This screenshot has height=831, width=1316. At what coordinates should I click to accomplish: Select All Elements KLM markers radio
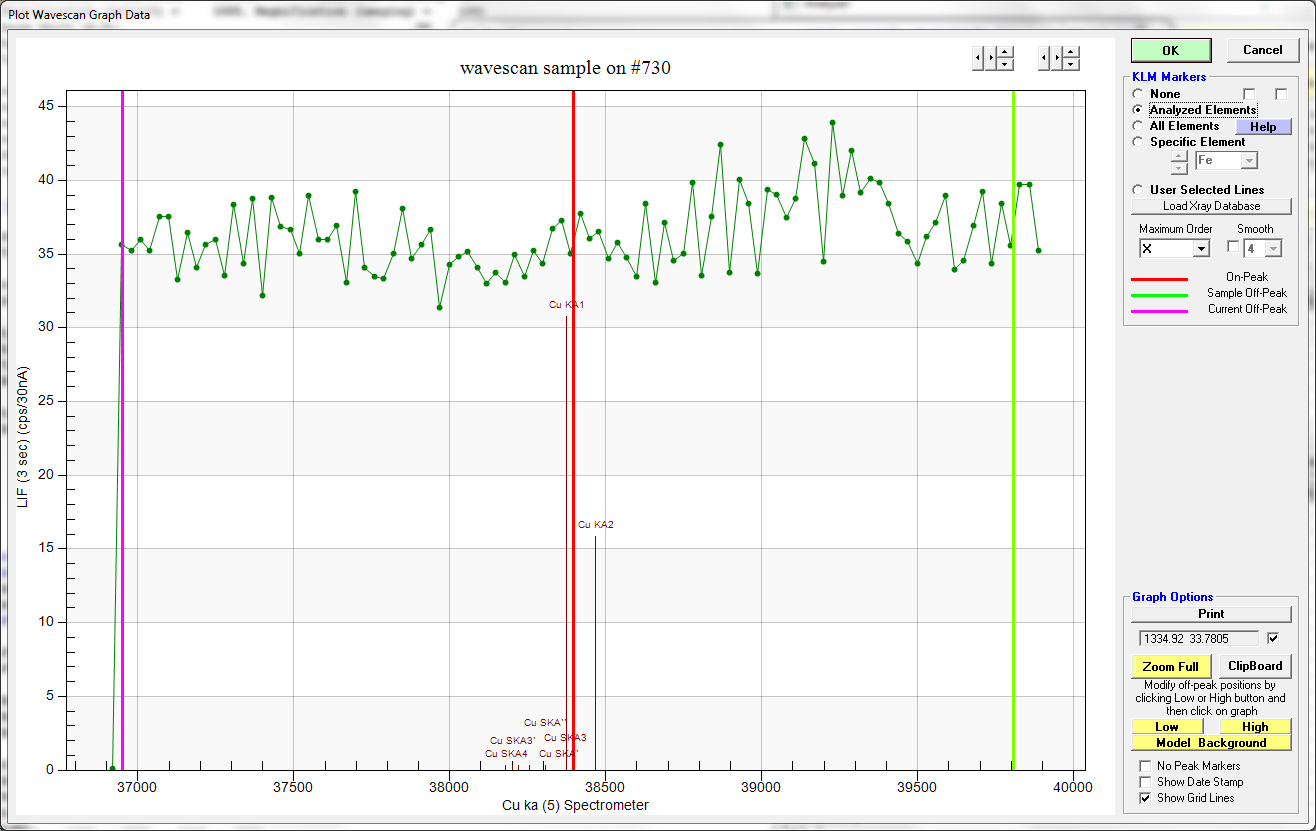[1138, 126]
